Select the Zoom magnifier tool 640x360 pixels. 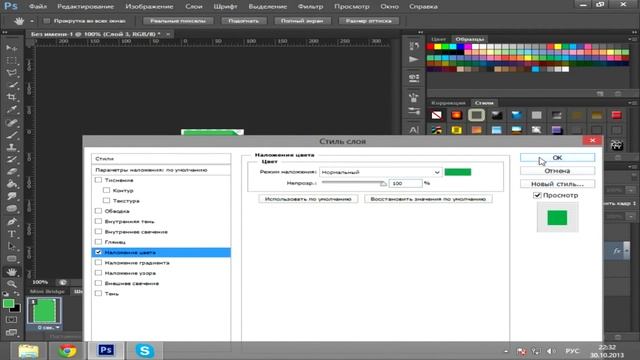pyautogui.click(x=11, y=284)
